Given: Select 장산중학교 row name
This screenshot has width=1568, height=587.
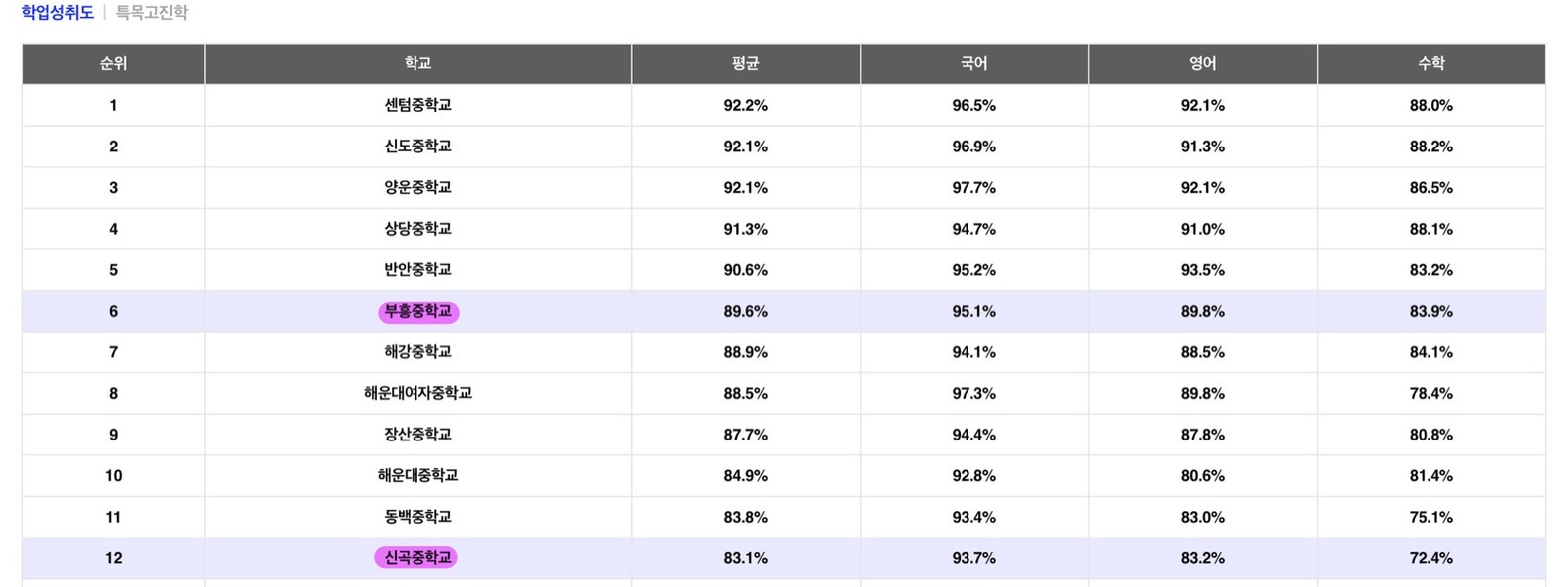Looking at the screenshot, I should (418, 435).
